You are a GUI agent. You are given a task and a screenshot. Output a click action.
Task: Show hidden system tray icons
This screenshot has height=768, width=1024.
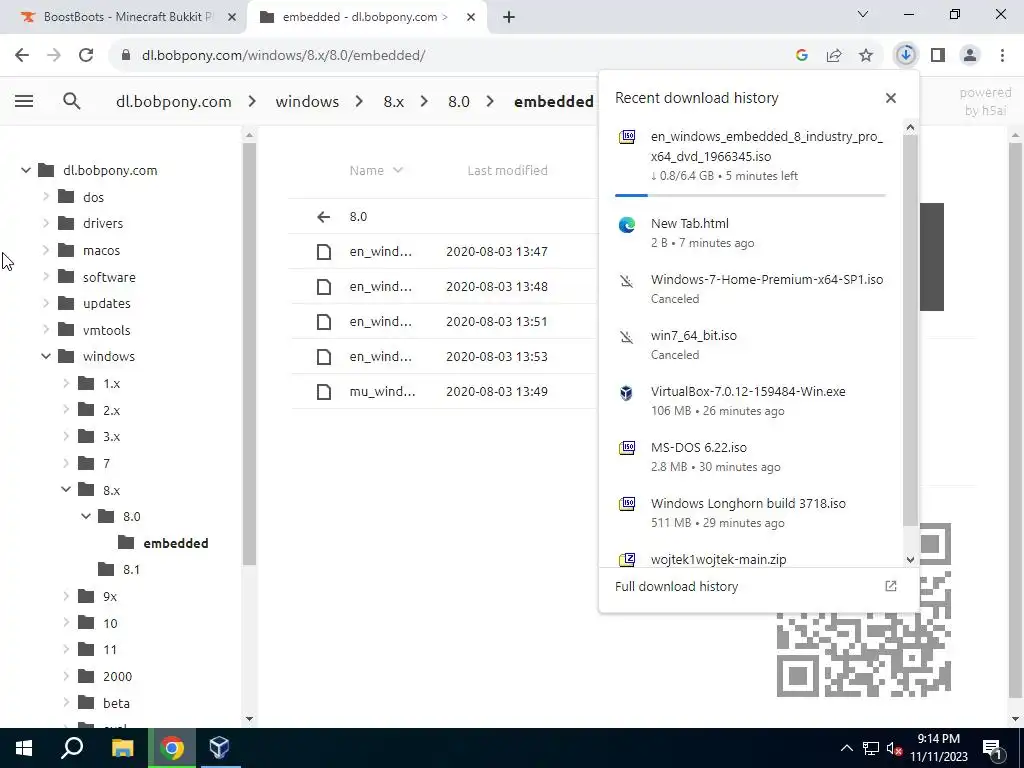point(846,748)
